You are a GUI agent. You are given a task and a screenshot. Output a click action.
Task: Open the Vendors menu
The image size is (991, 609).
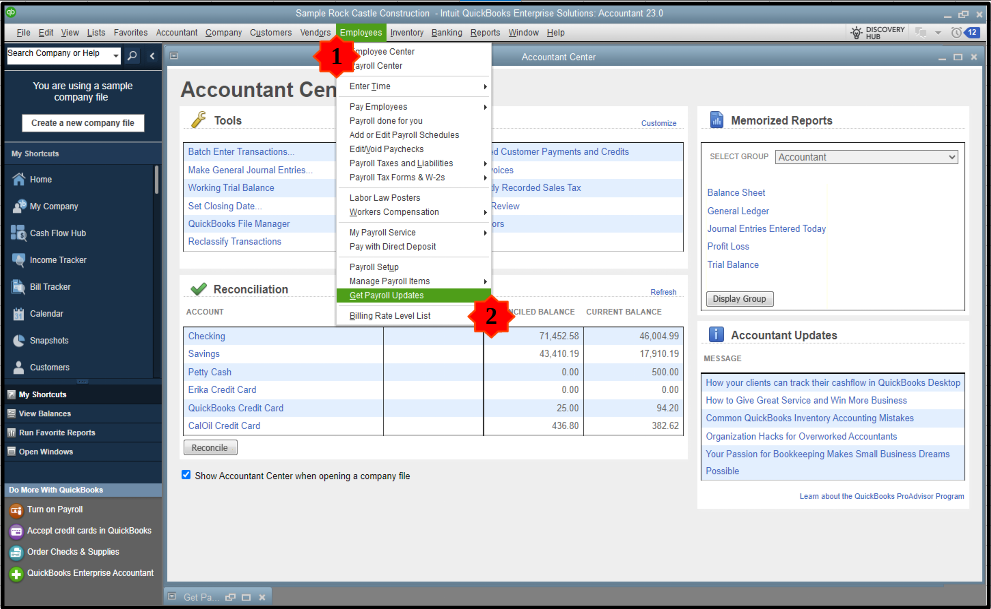pos(315,32)
